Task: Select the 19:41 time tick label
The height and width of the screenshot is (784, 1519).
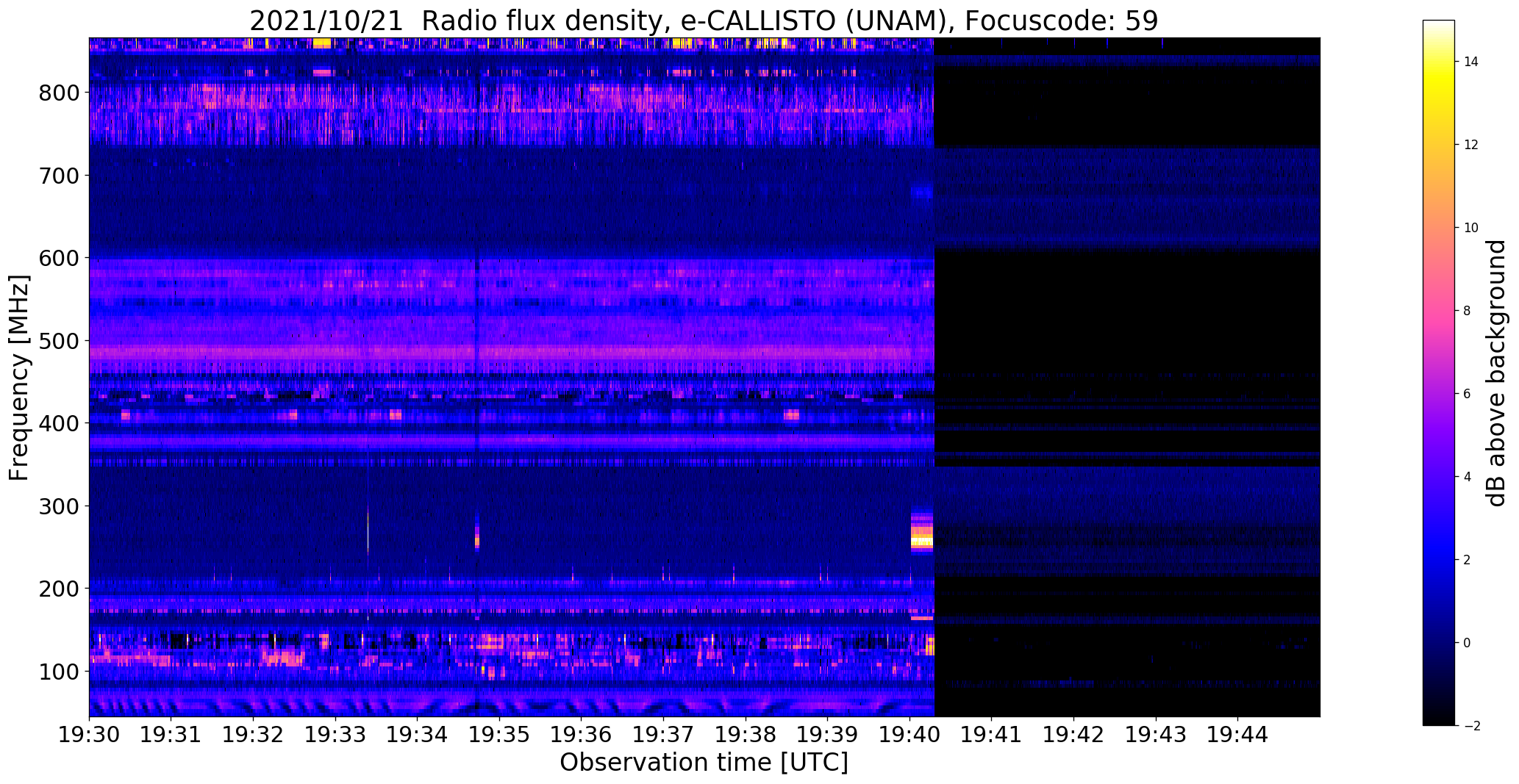Action: tap(992, 735)
